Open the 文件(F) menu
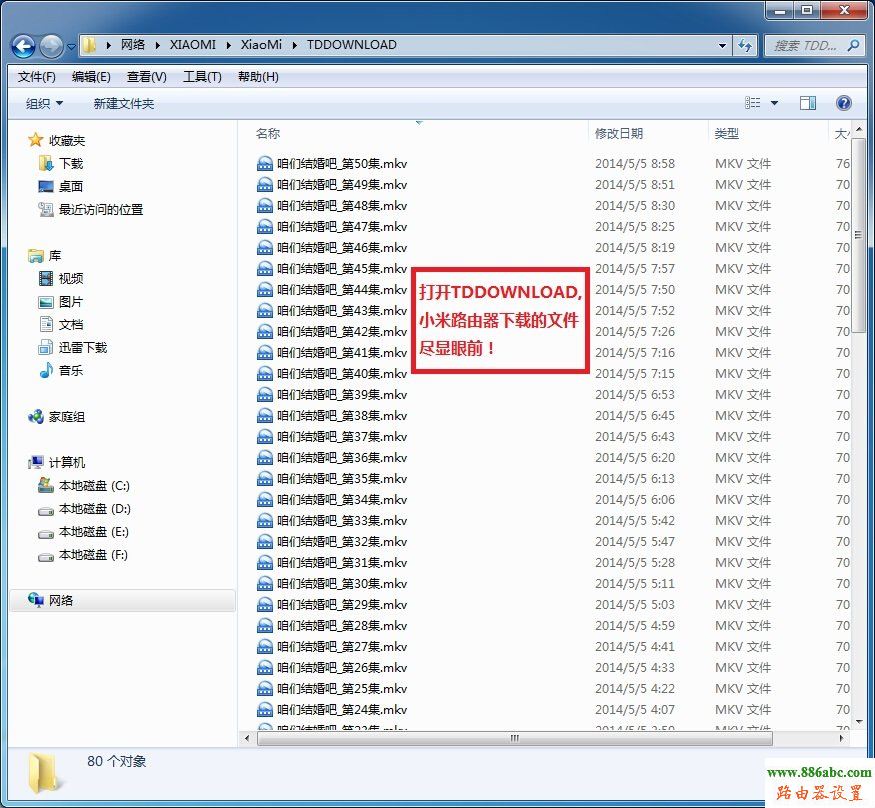The height and width of the screenshot is (808, 875). pos(37,77)
